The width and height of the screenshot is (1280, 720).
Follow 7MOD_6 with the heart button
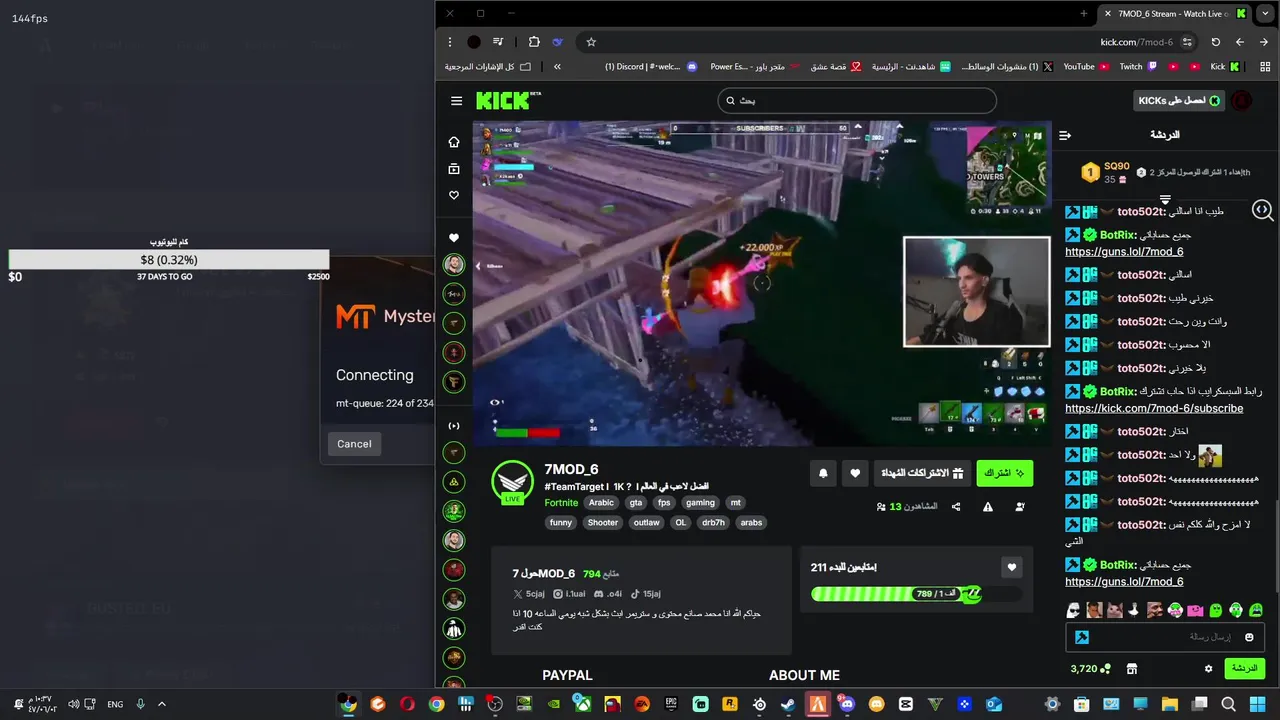(x=855, y=473)
